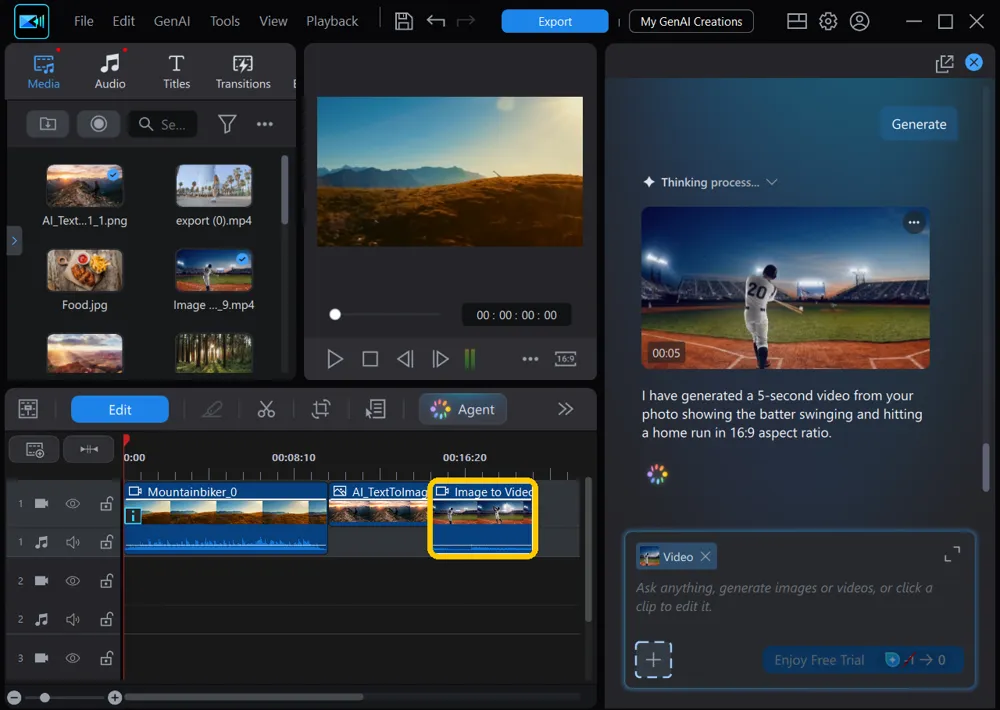The image size is (1000, 710).
Task: Click the Generate button
Action: [x=918, y=124]
